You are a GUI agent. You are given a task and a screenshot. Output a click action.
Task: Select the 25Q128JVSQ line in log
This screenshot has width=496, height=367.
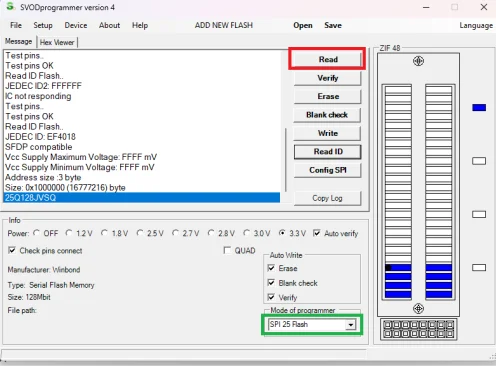(x=142, y=198)
